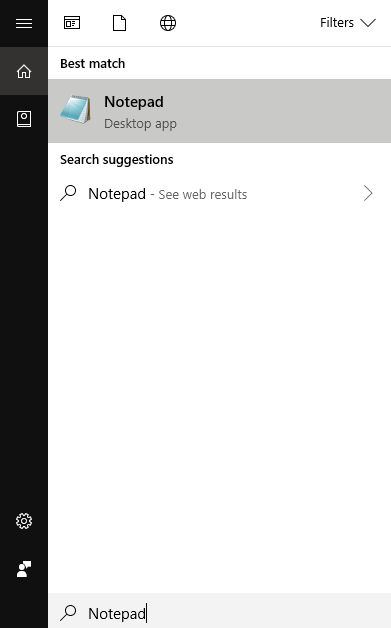Click the Desktop app subtitle text
Screen dimensions: 391x628
coord(140,124)
